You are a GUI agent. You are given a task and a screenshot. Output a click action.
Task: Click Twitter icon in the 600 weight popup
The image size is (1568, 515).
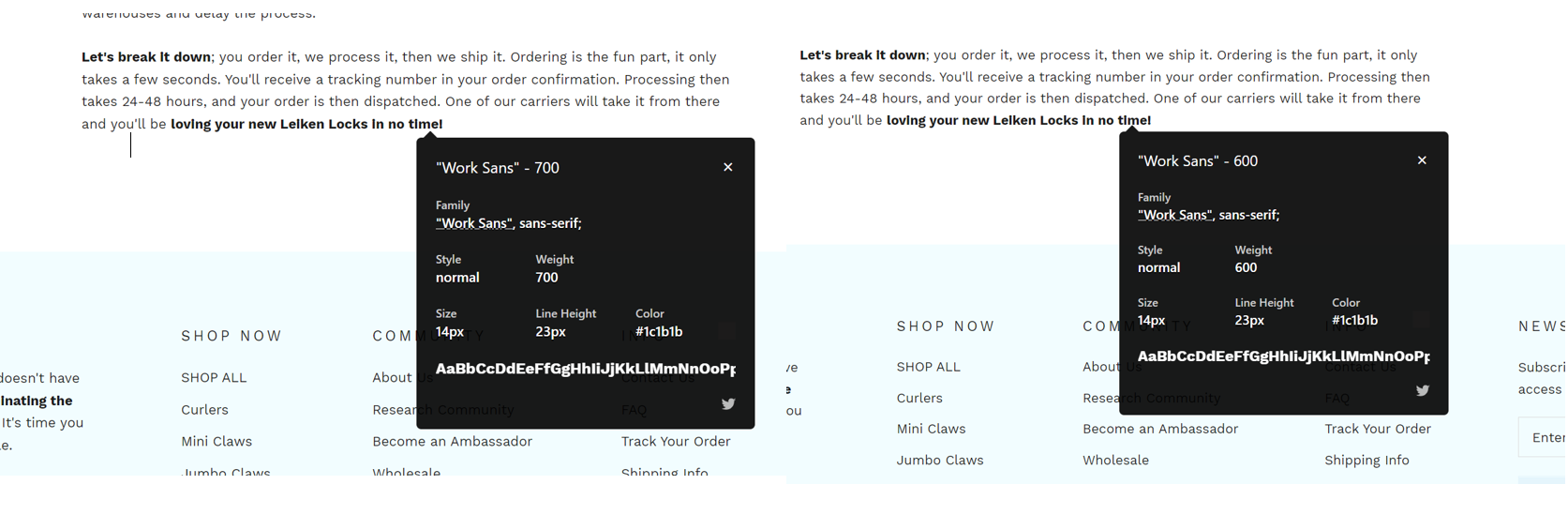pyautogui.click(x=1422, y=390)
